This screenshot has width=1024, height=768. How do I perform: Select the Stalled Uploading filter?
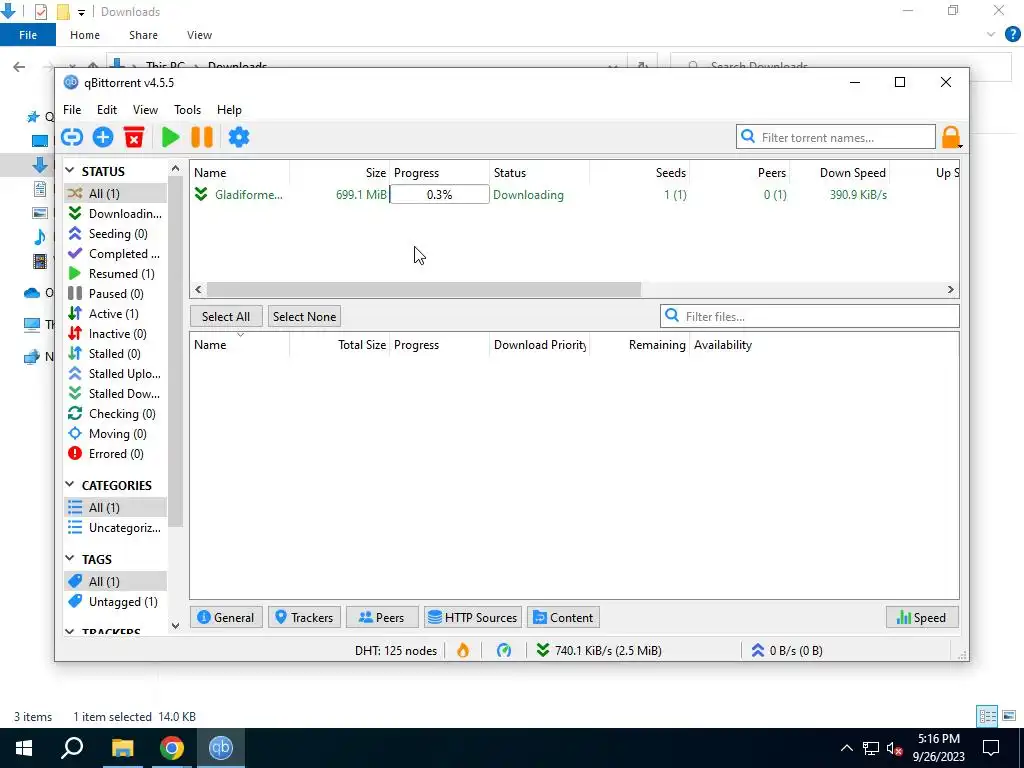pos(116,374)
